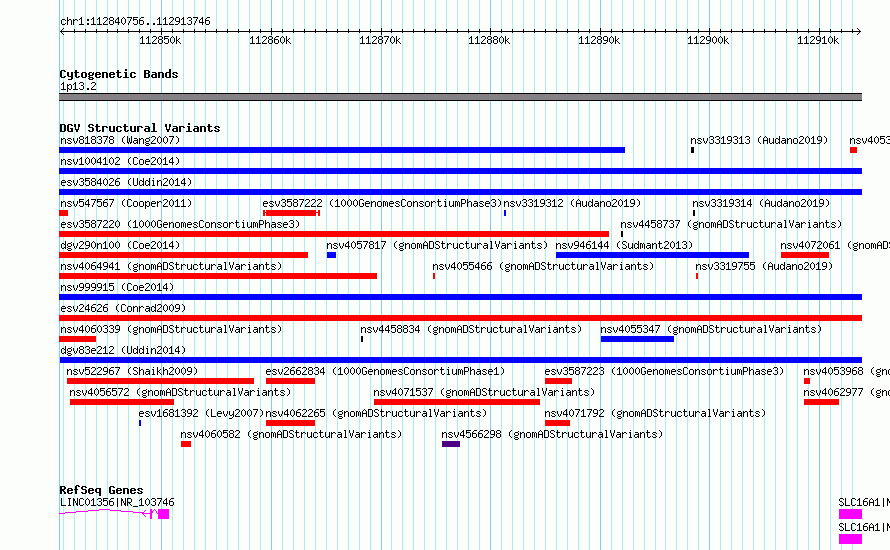Screen dimensions: 890x550
Task: Click the nsv4056572 (gnomADStructuralVariants) label
Action: point(180,392)
